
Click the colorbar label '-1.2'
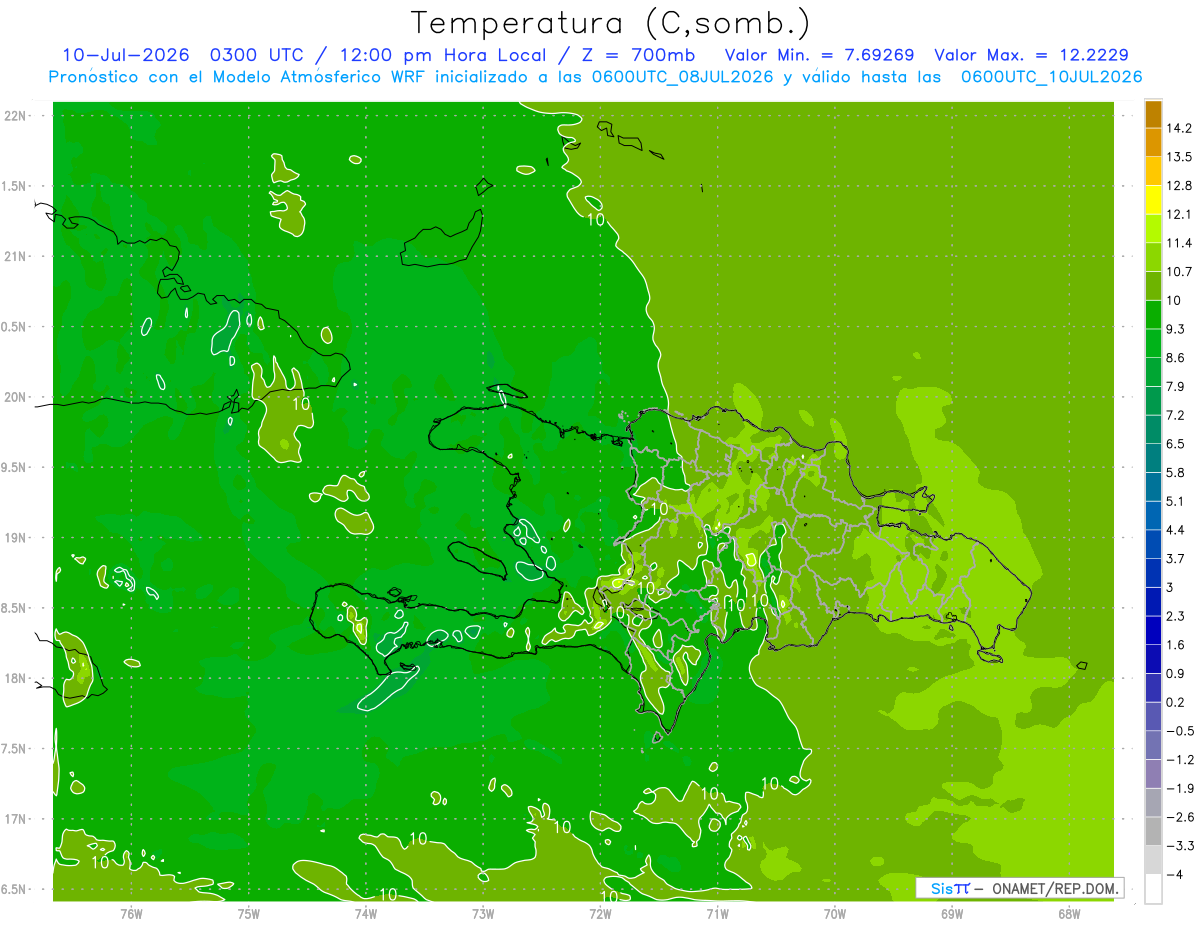pyautogui.click(x=1180, y=760)
